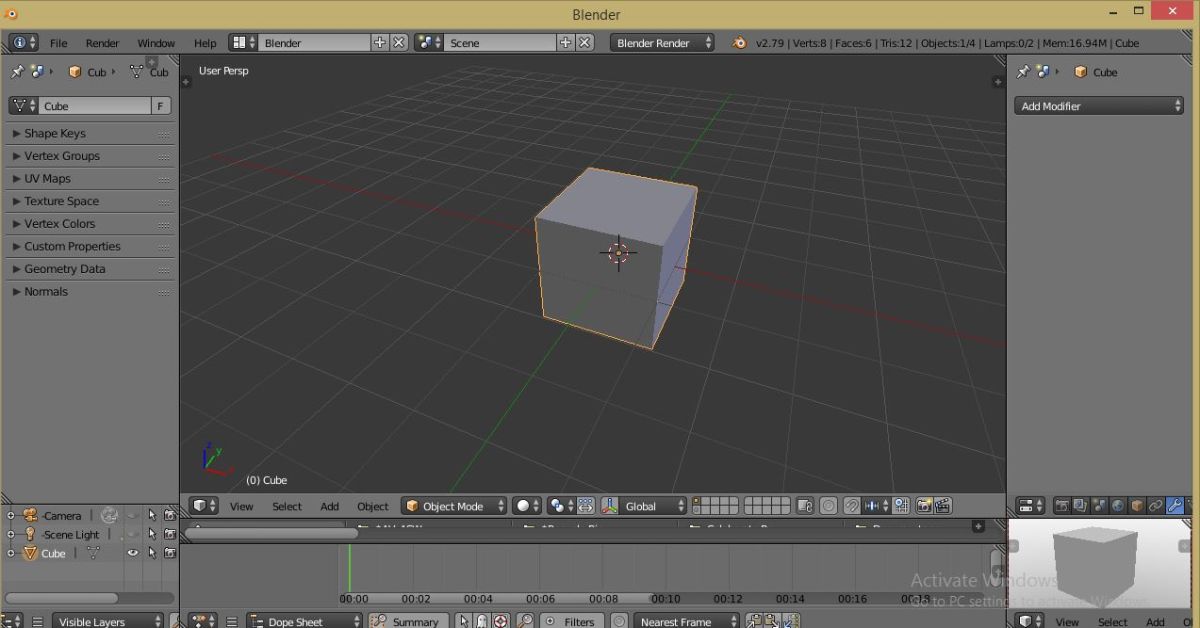Screen dimensions: 1200x628
Task: Open the 3D viewport Select menu
Action: tap(287, 506)
